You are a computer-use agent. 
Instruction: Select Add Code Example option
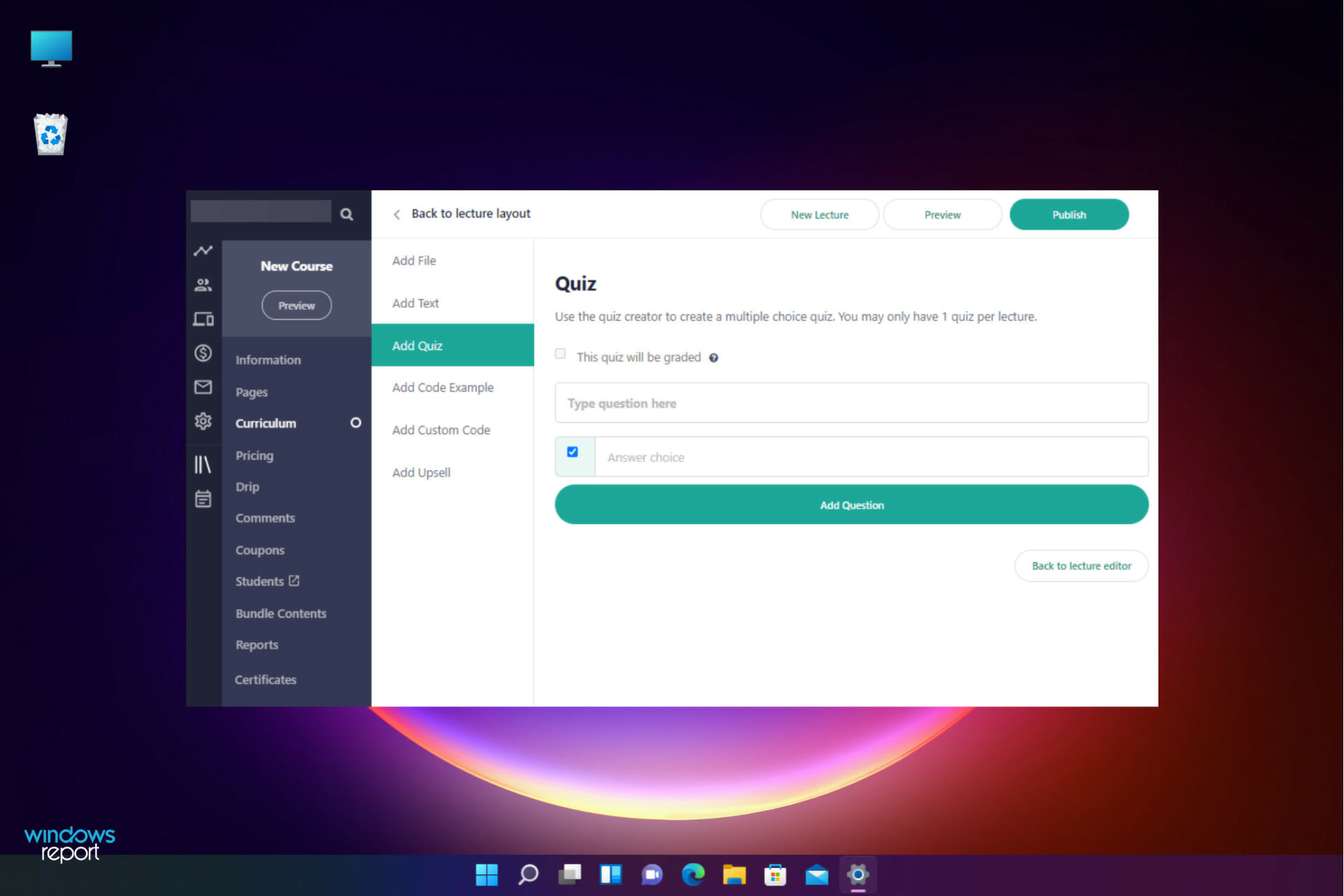442,388
